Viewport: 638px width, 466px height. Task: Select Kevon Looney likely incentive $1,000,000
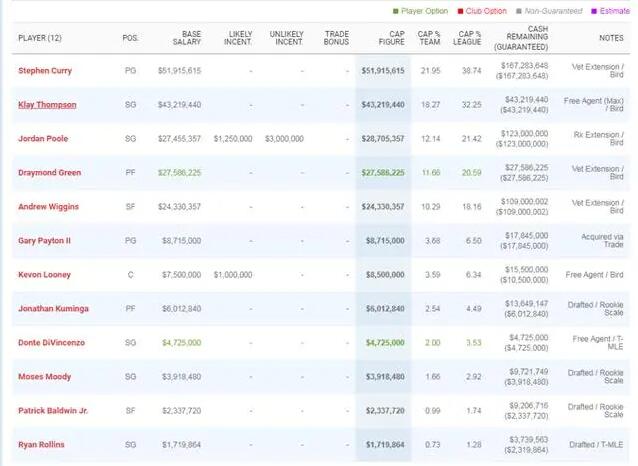[233, 275]
